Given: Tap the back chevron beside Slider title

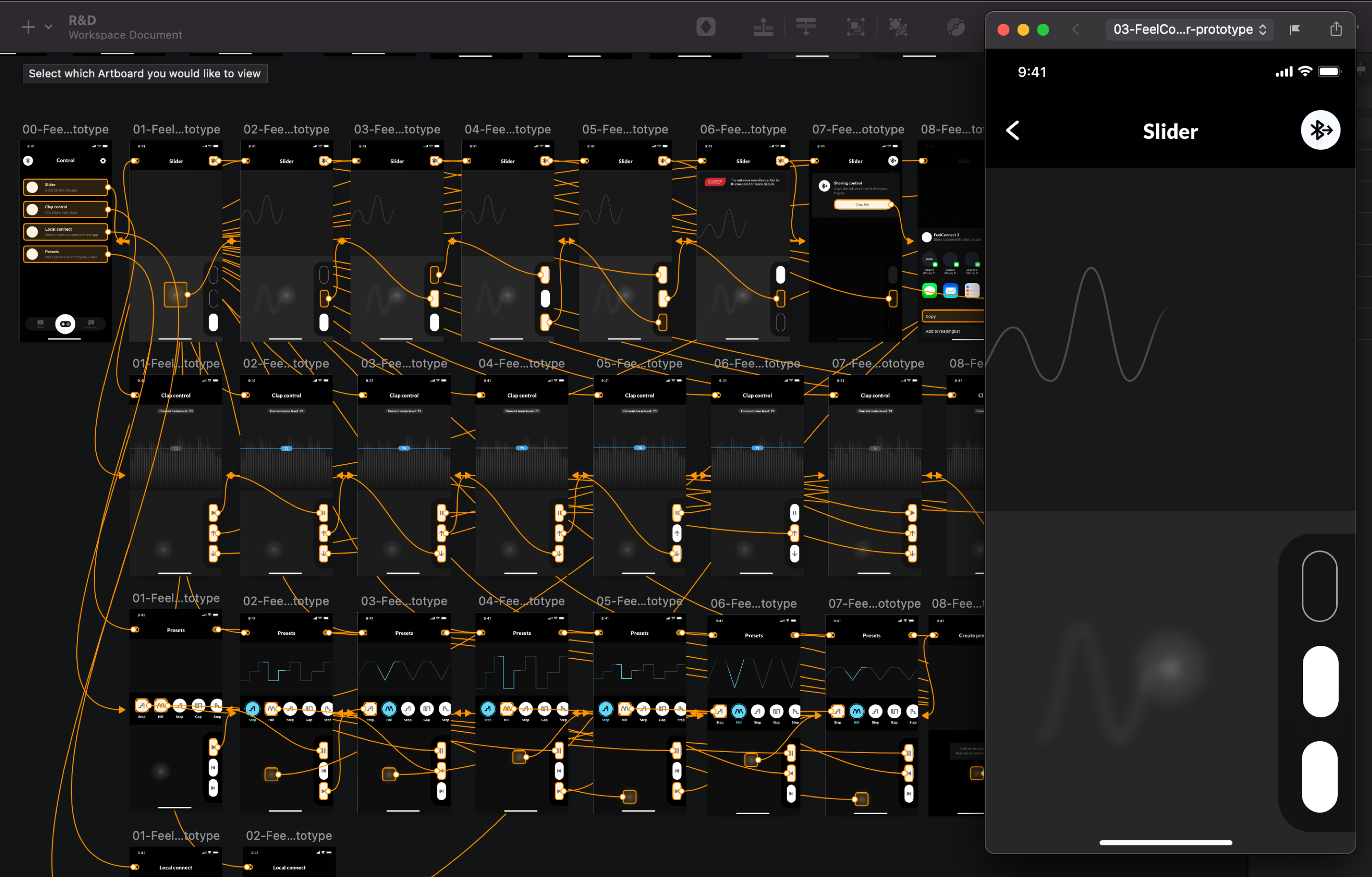Looking at the screenshot, I should [1012, 131].
